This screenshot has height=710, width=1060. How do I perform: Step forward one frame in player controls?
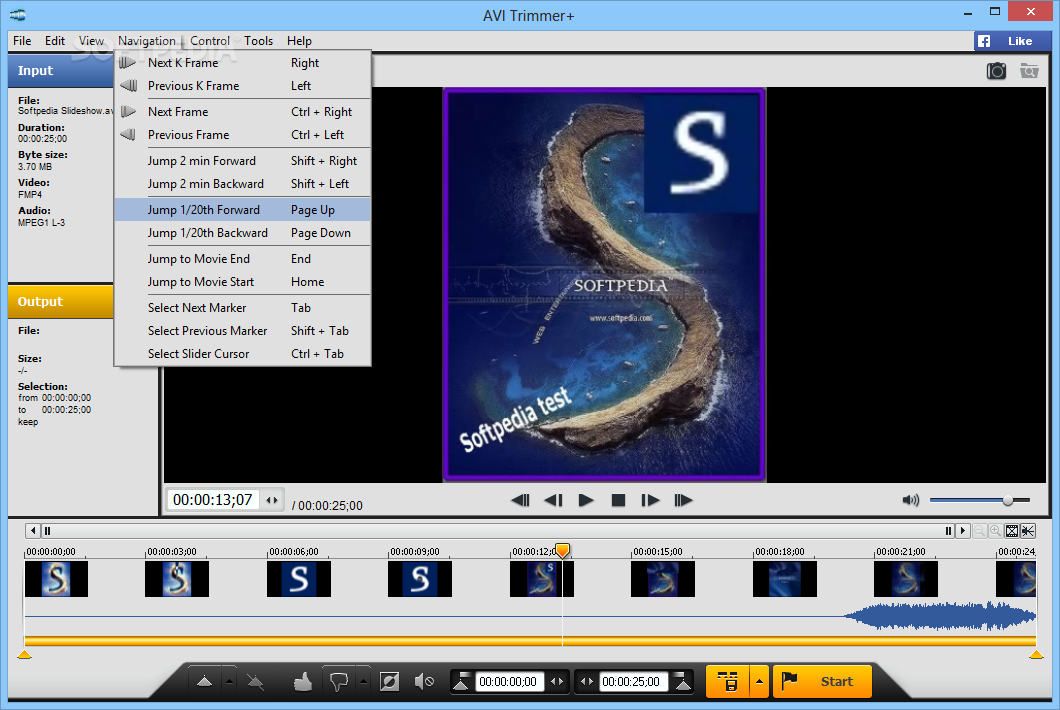click(650, 500)
